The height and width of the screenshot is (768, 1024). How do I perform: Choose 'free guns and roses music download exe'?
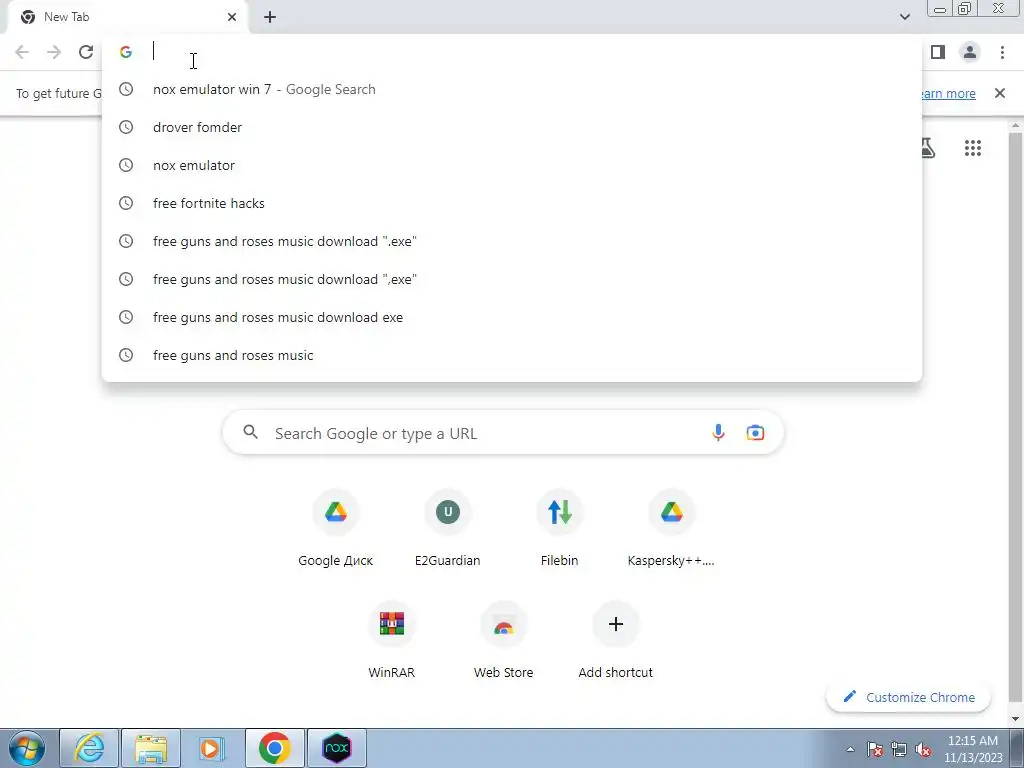[x=512, y=317]
